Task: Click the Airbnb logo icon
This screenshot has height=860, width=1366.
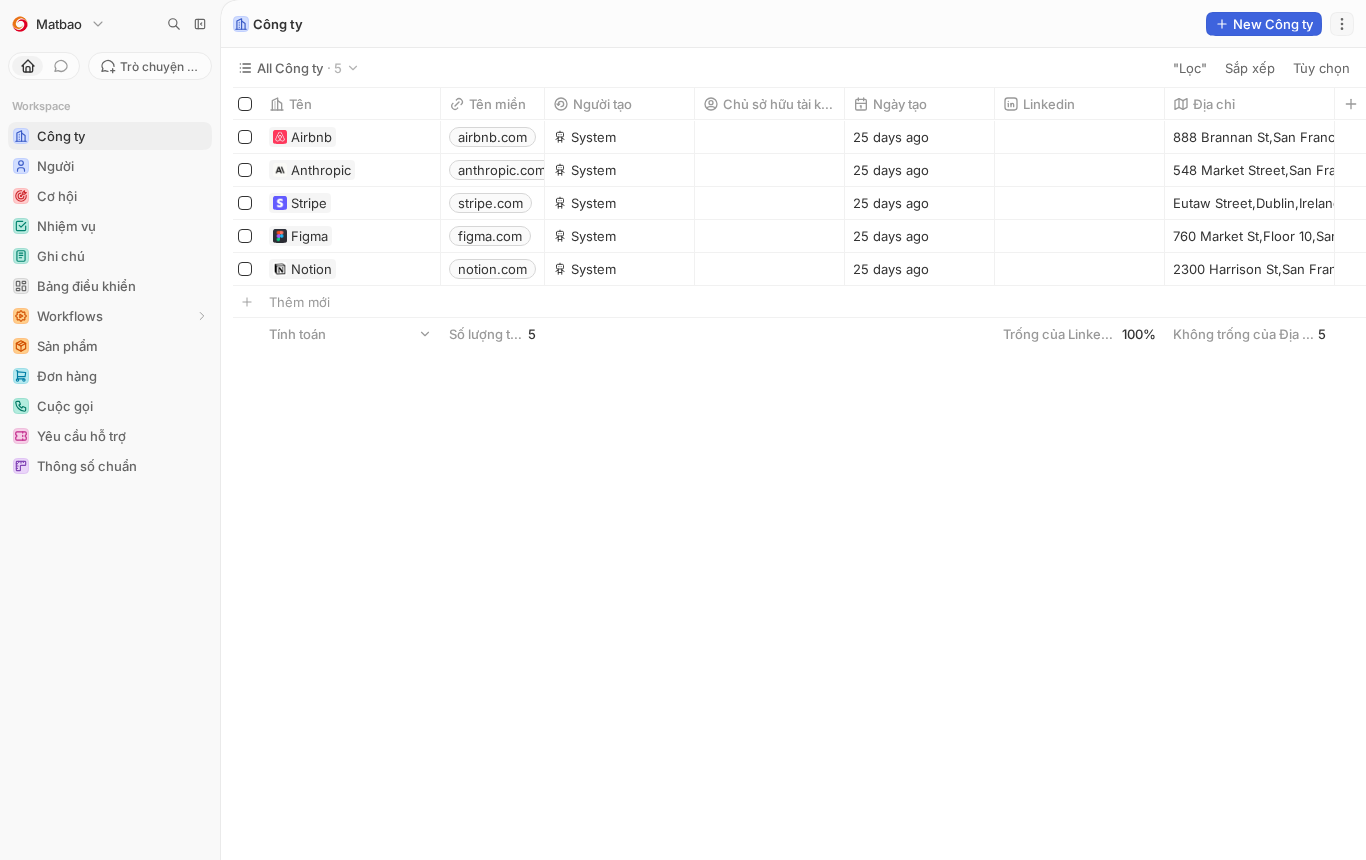Action: click(280, 137)
